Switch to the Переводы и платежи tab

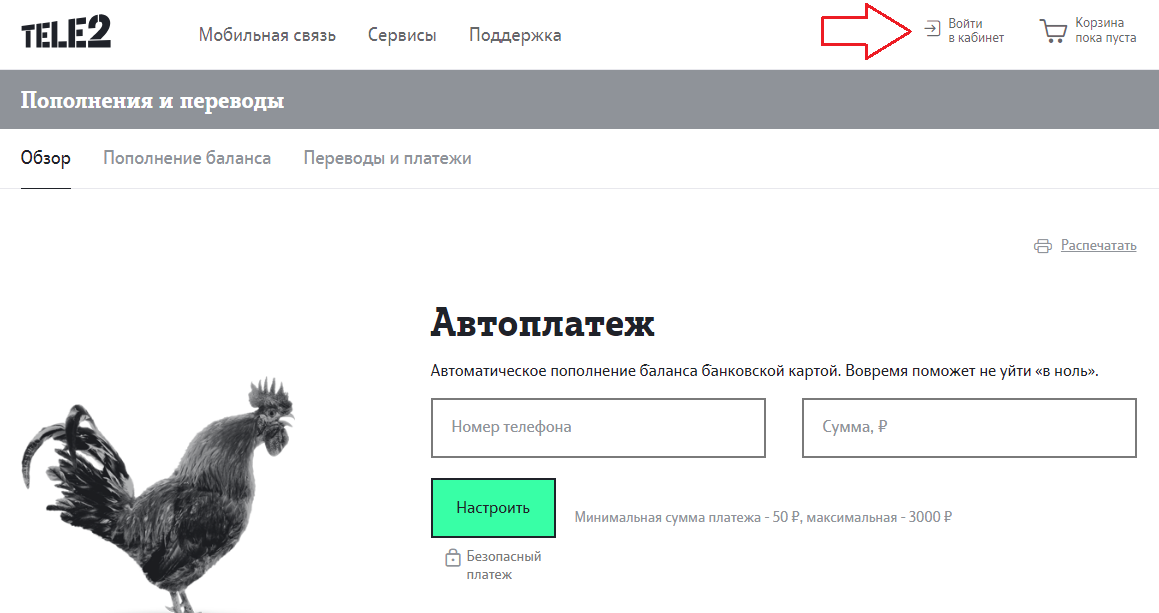click(x=387, y=158)
